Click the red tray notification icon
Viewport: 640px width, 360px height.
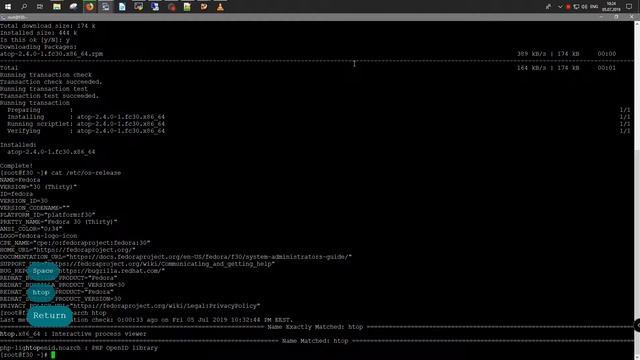click(x=568, y=7)
